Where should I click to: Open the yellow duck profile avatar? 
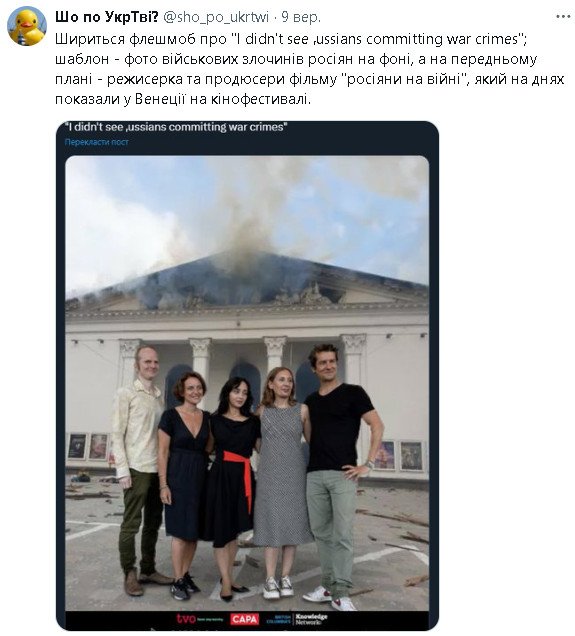coord(27,27)
